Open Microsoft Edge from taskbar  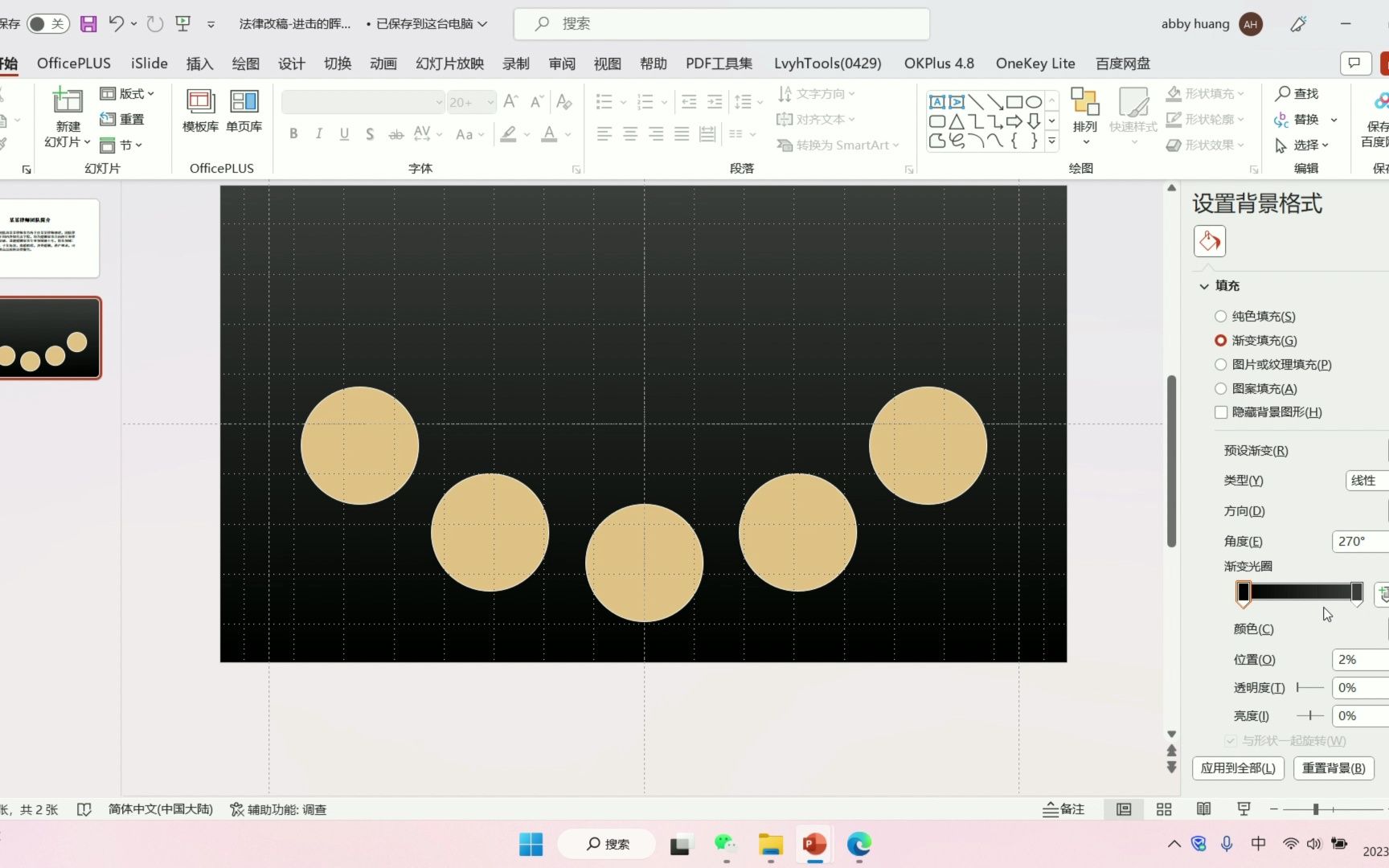(858, 844)
